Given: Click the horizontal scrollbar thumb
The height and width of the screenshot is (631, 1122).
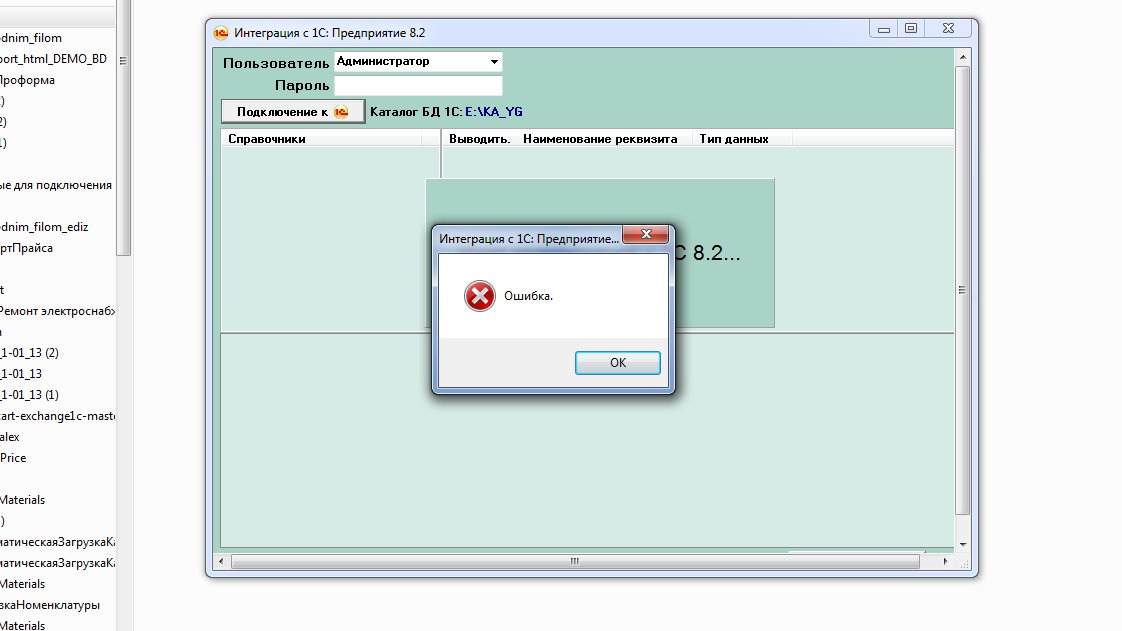Looking at the screenshot, I should (x=575, y=562).
